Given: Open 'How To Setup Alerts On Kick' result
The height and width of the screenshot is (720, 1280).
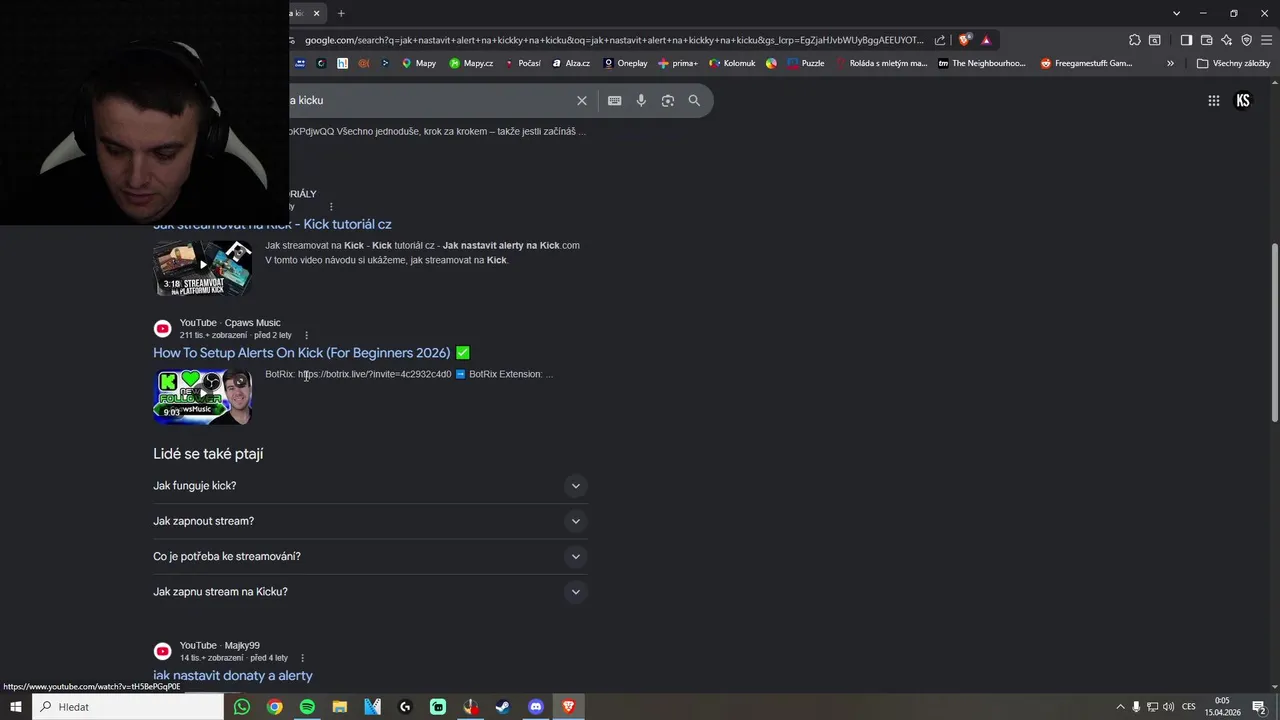Looking at the screenshot, I should click(311, 353).
